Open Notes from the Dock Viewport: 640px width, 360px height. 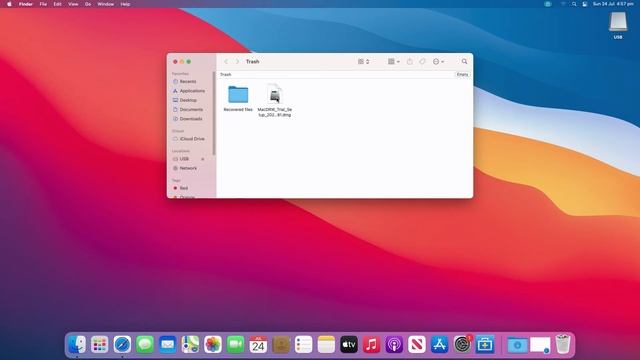pos(326,344)
